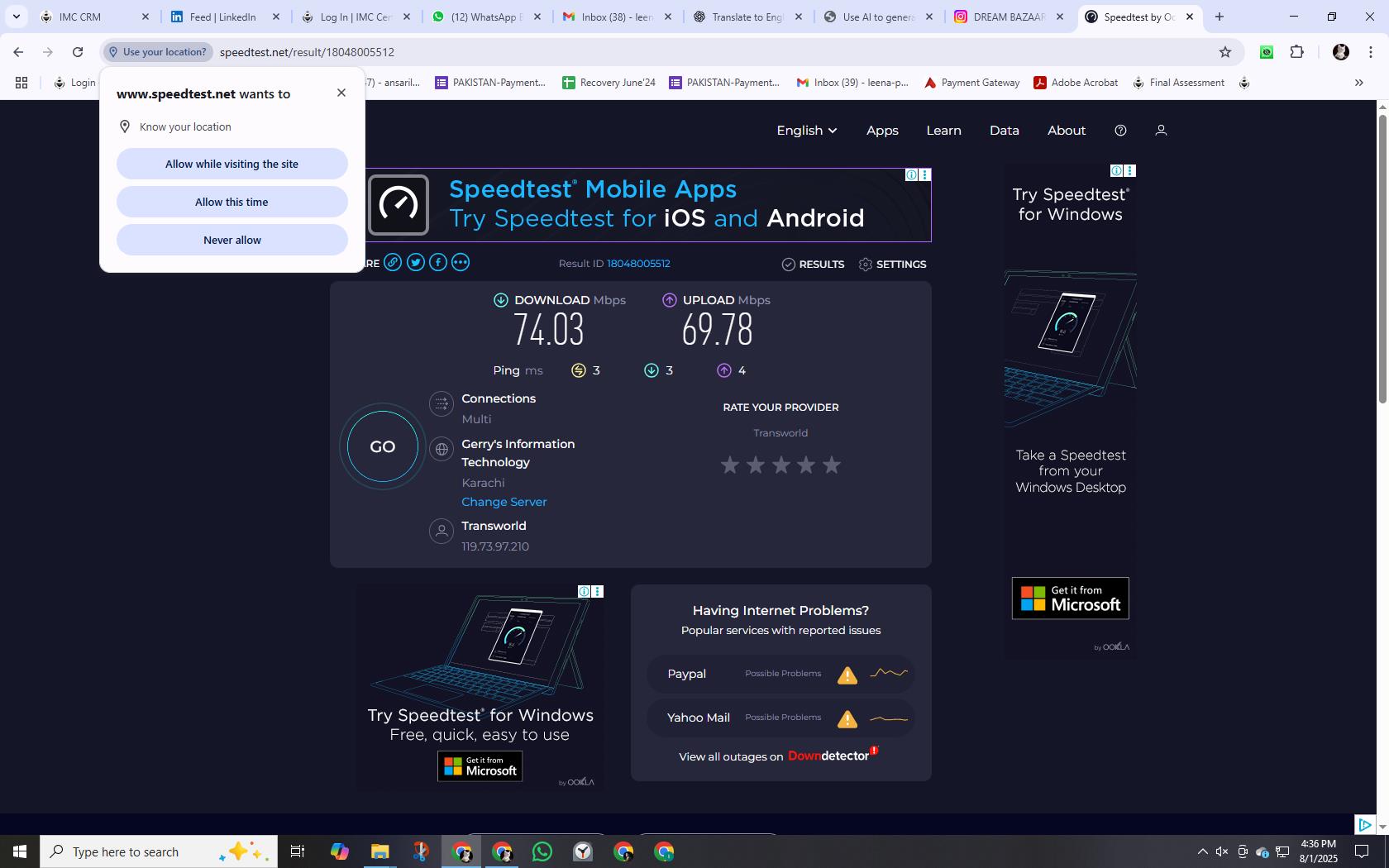Viewport: 1389px width, 868px height.
Task: Bookmark this page with star icon
Action: coord(1225,52)
